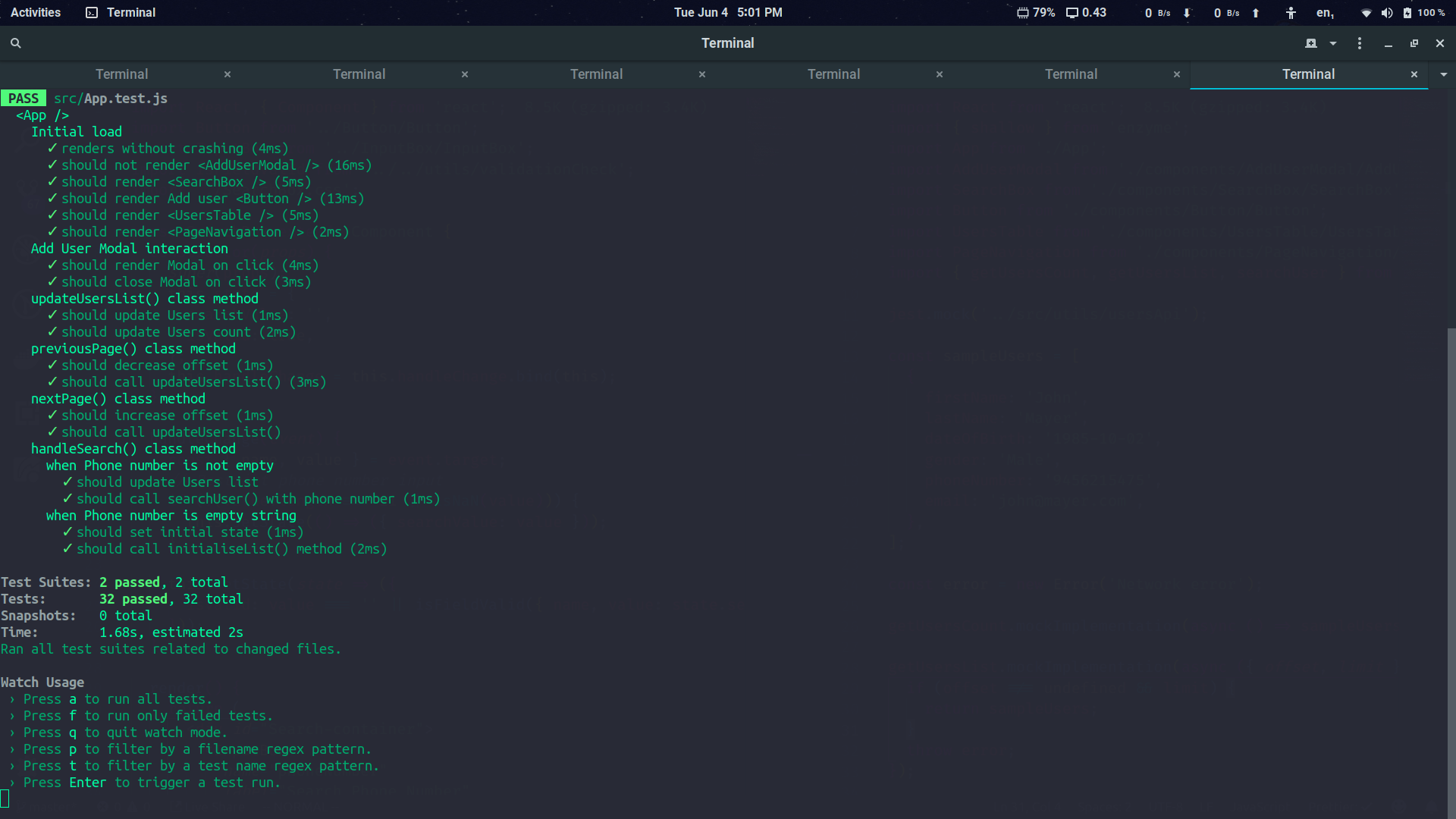Image resolution: width=1456 pixels, height=819 pixels.
Task: Click the search icon in terminal header
Action: tap(15, 43)
